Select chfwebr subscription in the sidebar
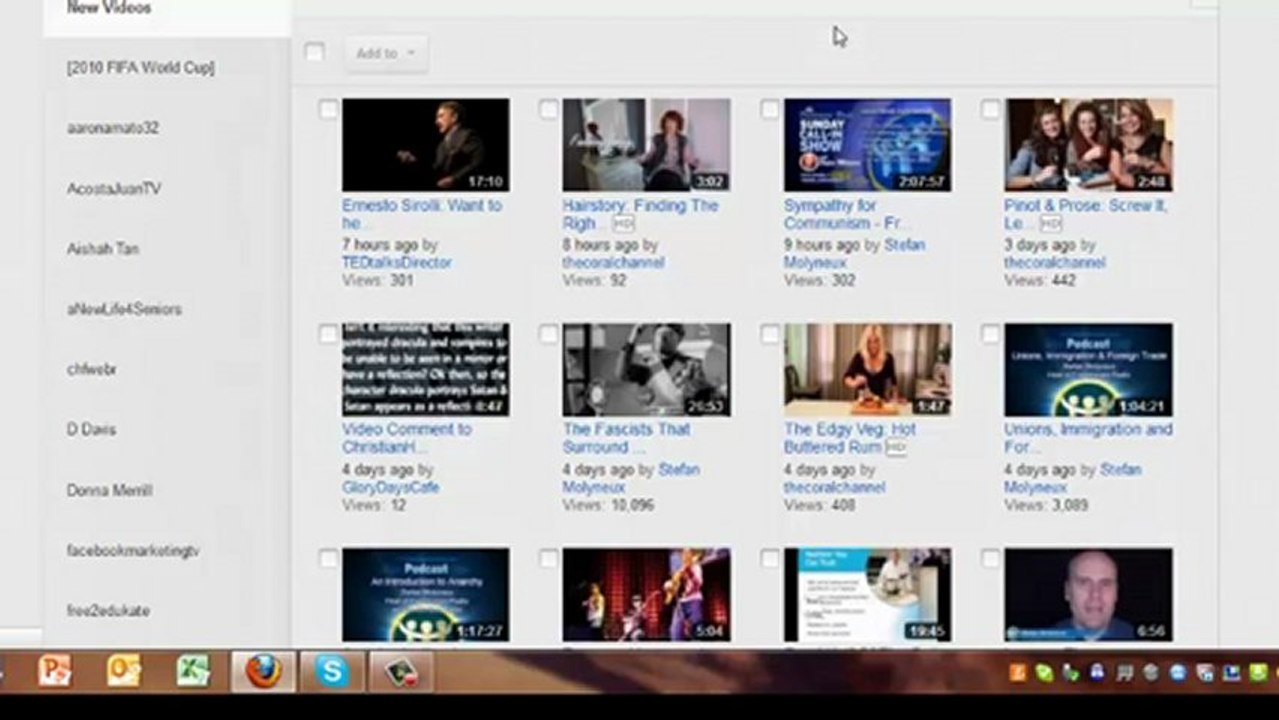Screen dimensions: 1279x720 click(x=91, y=369)
